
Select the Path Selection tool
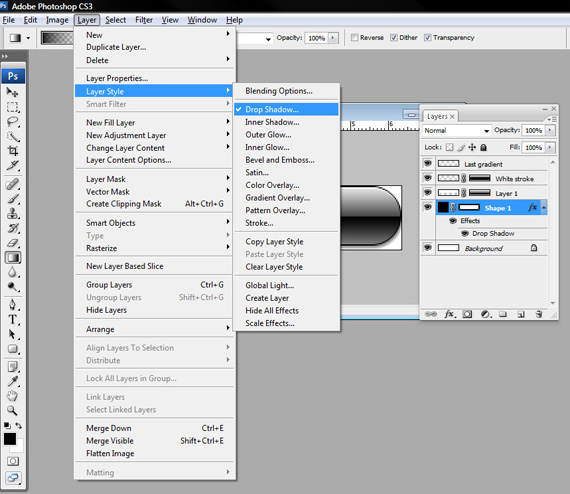coord(13,334)
